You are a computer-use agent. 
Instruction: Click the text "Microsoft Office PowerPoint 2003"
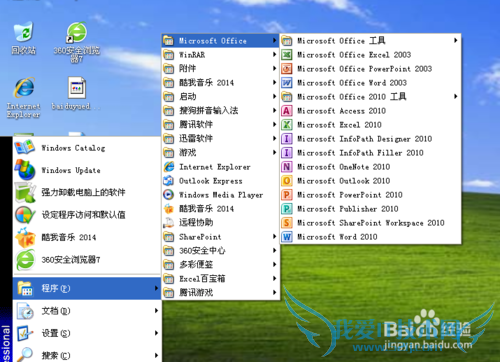365,69
